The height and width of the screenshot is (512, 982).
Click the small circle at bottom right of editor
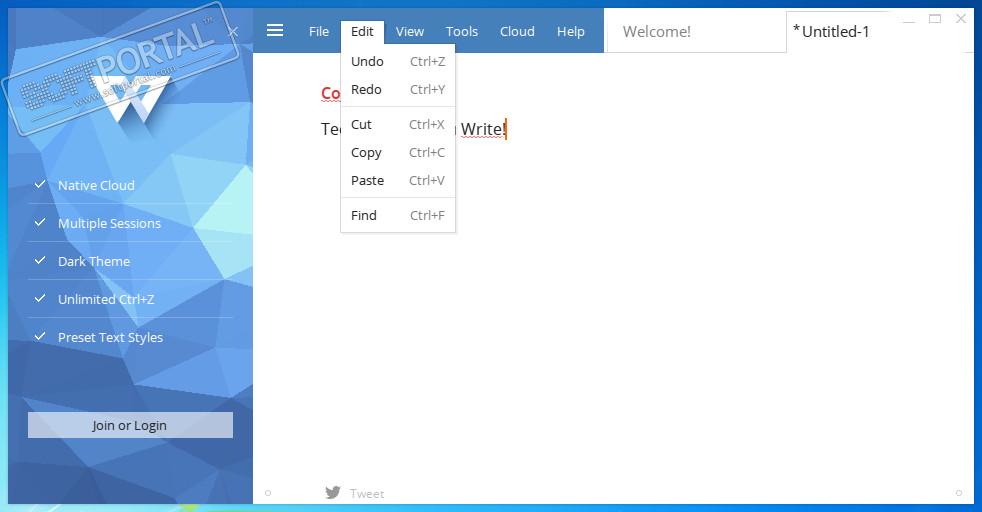pos(959,493)
